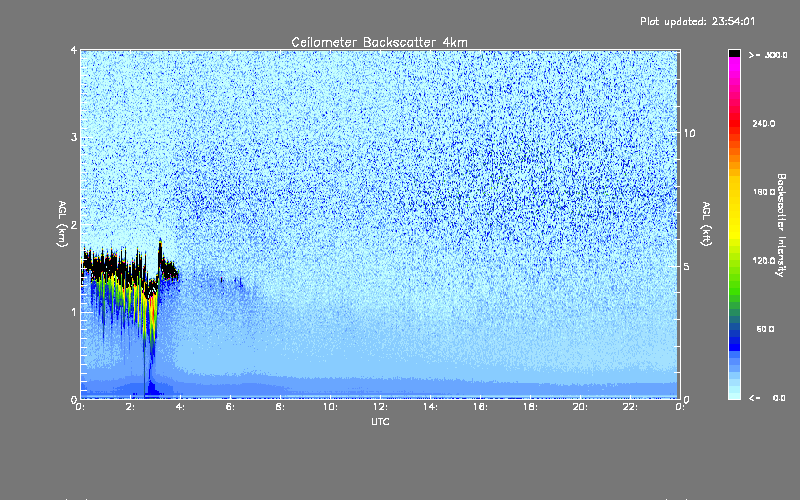Click the '60.0' colorbar tick label
Image resolution: width=800 pixels, height=500 pixels.
point(765,329)
